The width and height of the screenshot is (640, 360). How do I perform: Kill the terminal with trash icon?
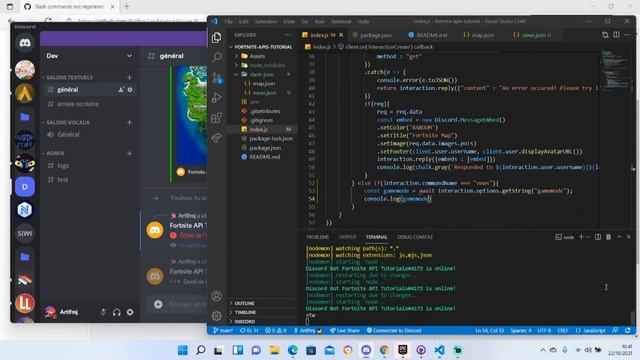609,237
